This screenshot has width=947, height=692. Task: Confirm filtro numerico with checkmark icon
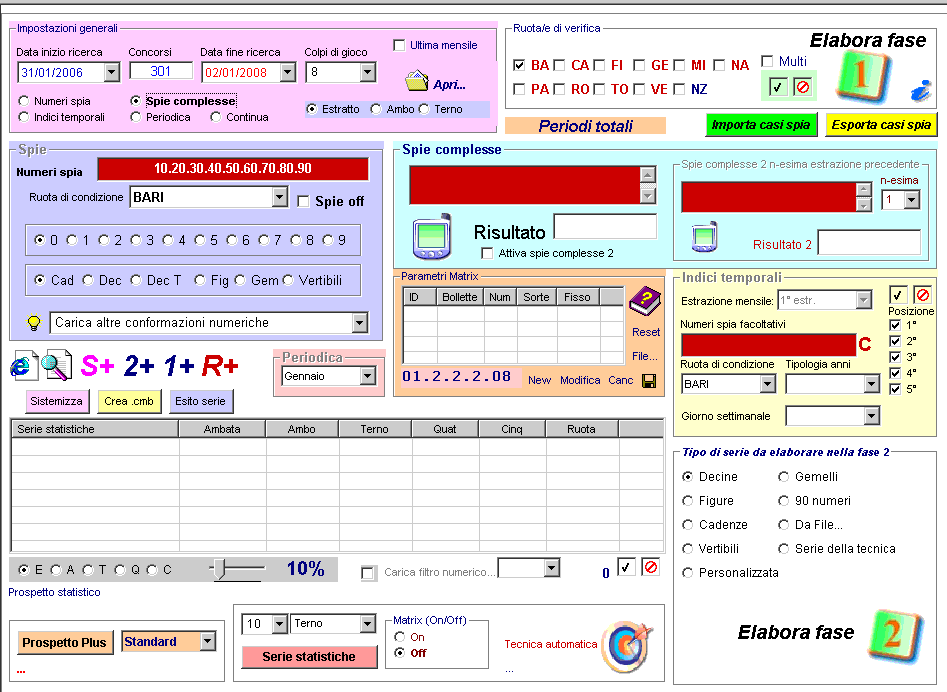tap(626, 567)
